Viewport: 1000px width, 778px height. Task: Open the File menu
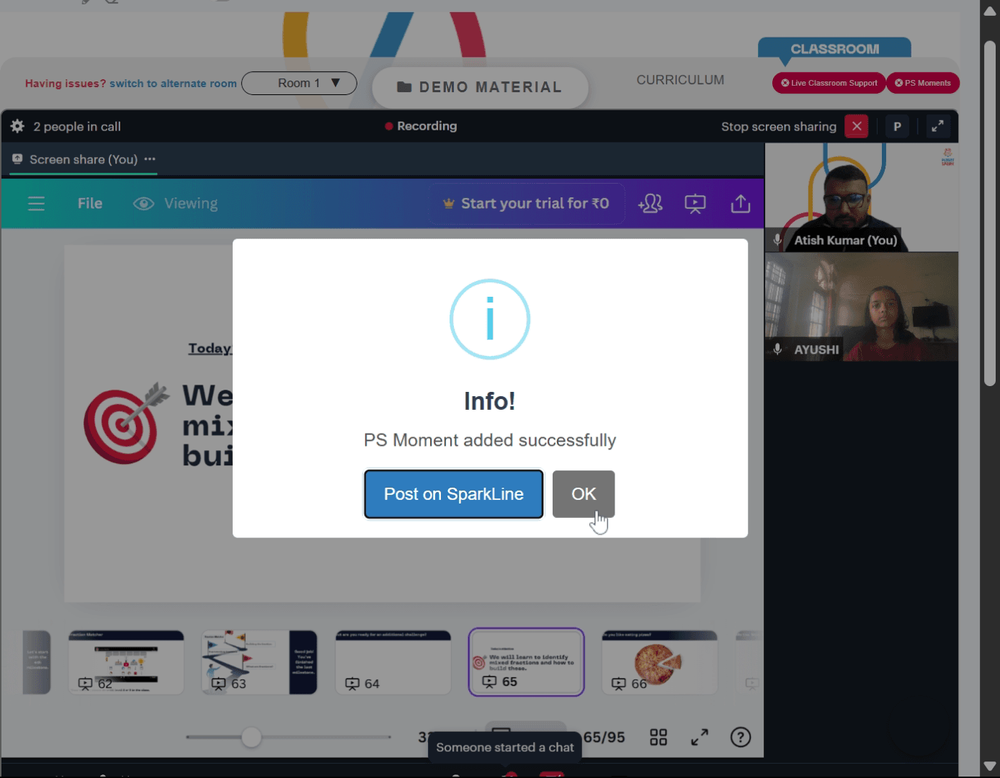click(90, 203)
